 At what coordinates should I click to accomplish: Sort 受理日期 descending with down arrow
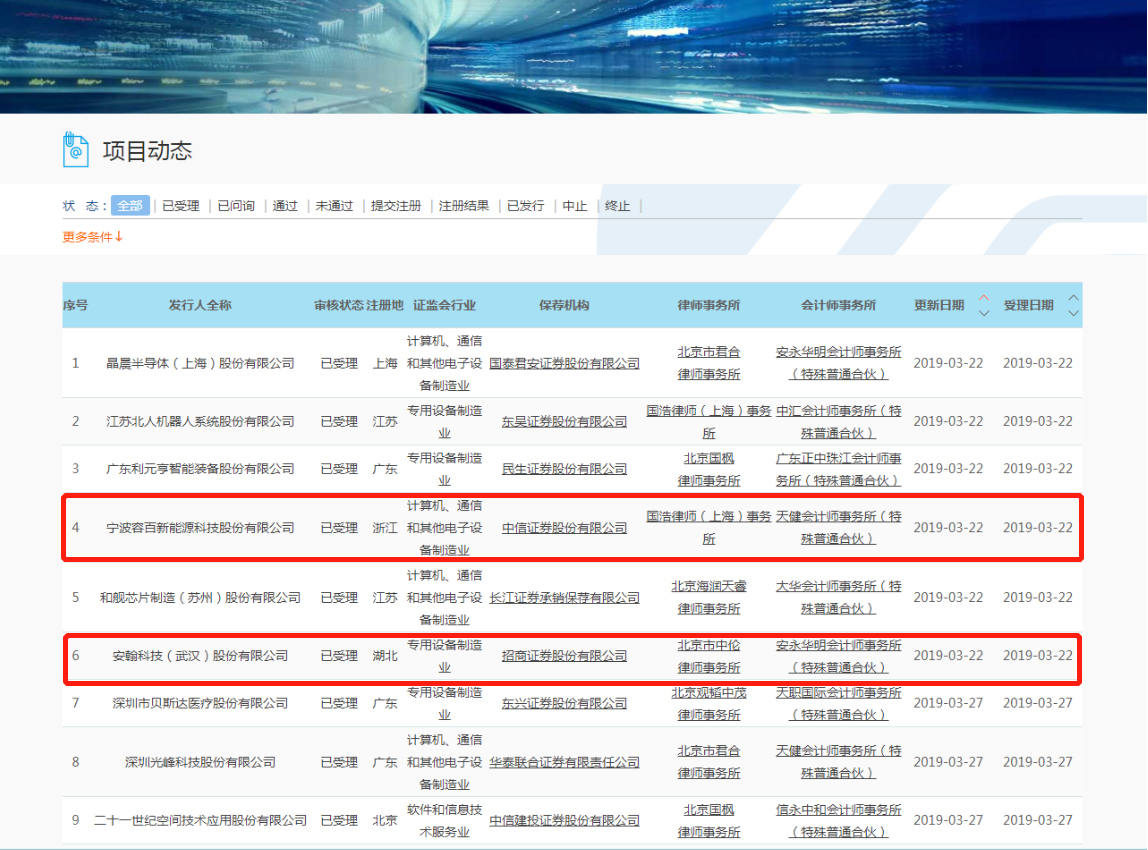[1073, 313]
